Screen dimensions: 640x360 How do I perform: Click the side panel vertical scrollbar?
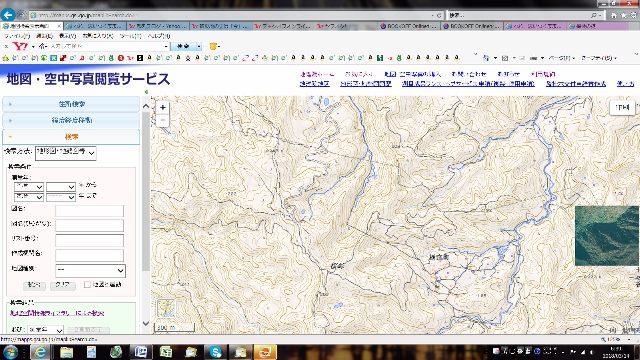coord(146,192)
